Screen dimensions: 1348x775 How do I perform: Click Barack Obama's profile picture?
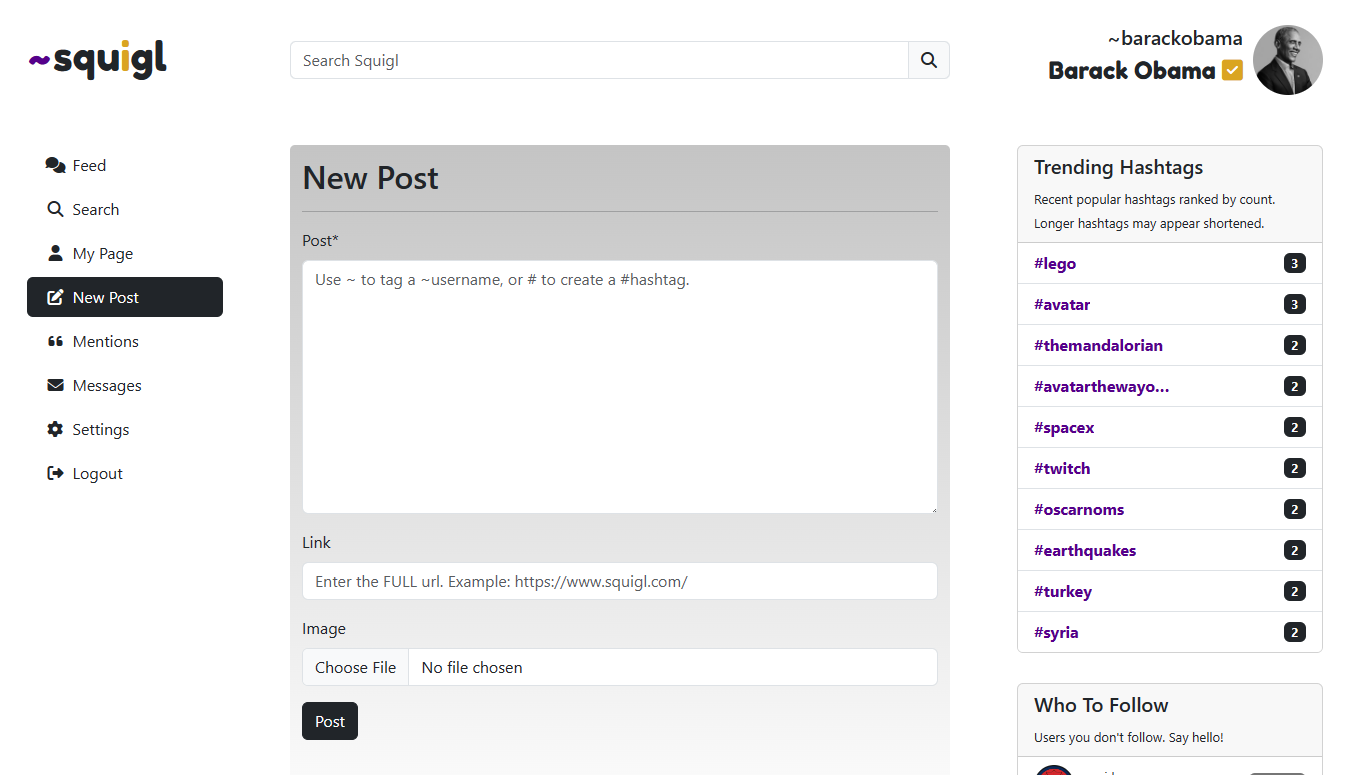tap(1287, 60)
